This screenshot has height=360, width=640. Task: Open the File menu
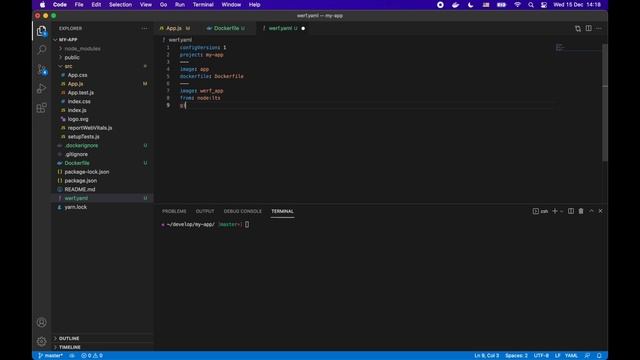pyautogui.click(x=79, y=5)
